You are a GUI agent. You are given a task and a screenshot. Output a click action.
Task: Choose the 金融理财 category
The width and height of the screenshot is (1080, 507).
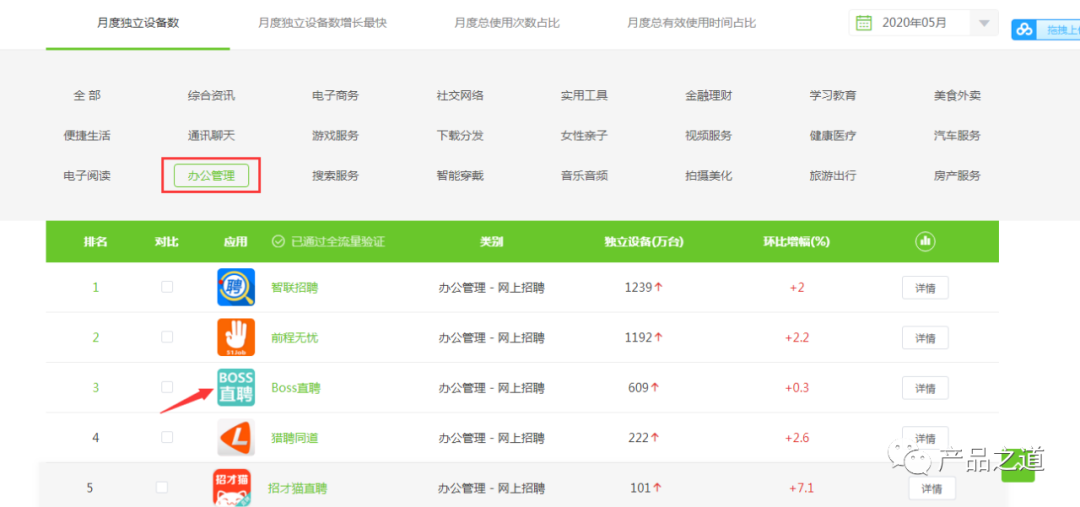(x=708, y=96)
